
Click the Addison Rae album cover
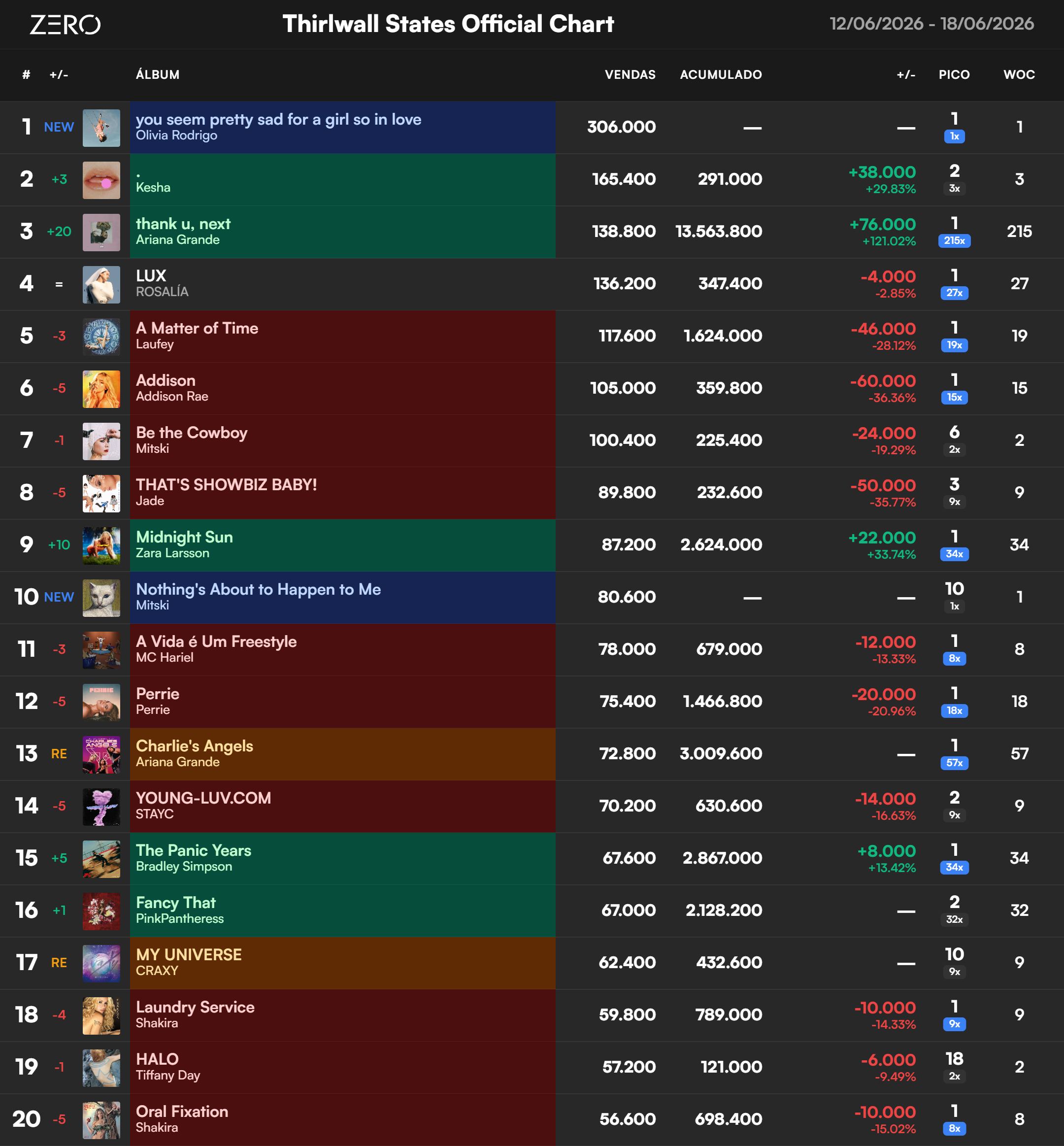click(x=101, y=389)
